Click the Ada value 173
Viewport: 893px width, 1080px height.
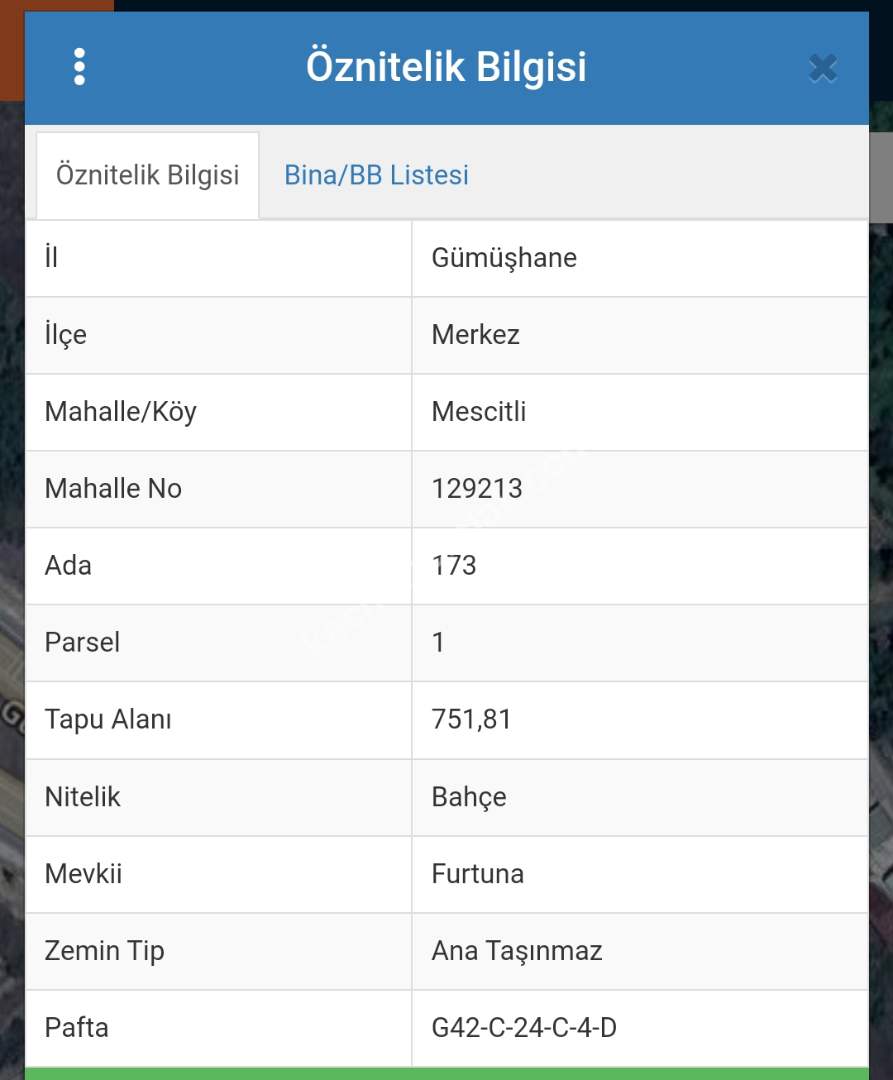point(454,565)
